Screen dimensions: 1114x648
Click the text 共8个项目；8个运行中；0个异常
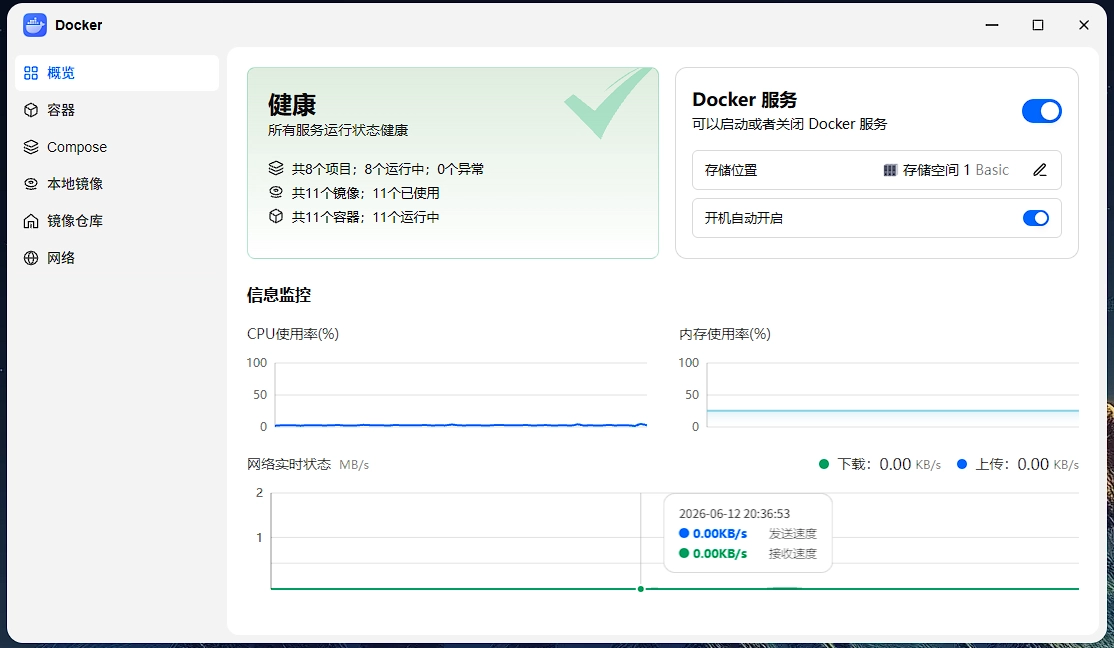pos(387,169)
